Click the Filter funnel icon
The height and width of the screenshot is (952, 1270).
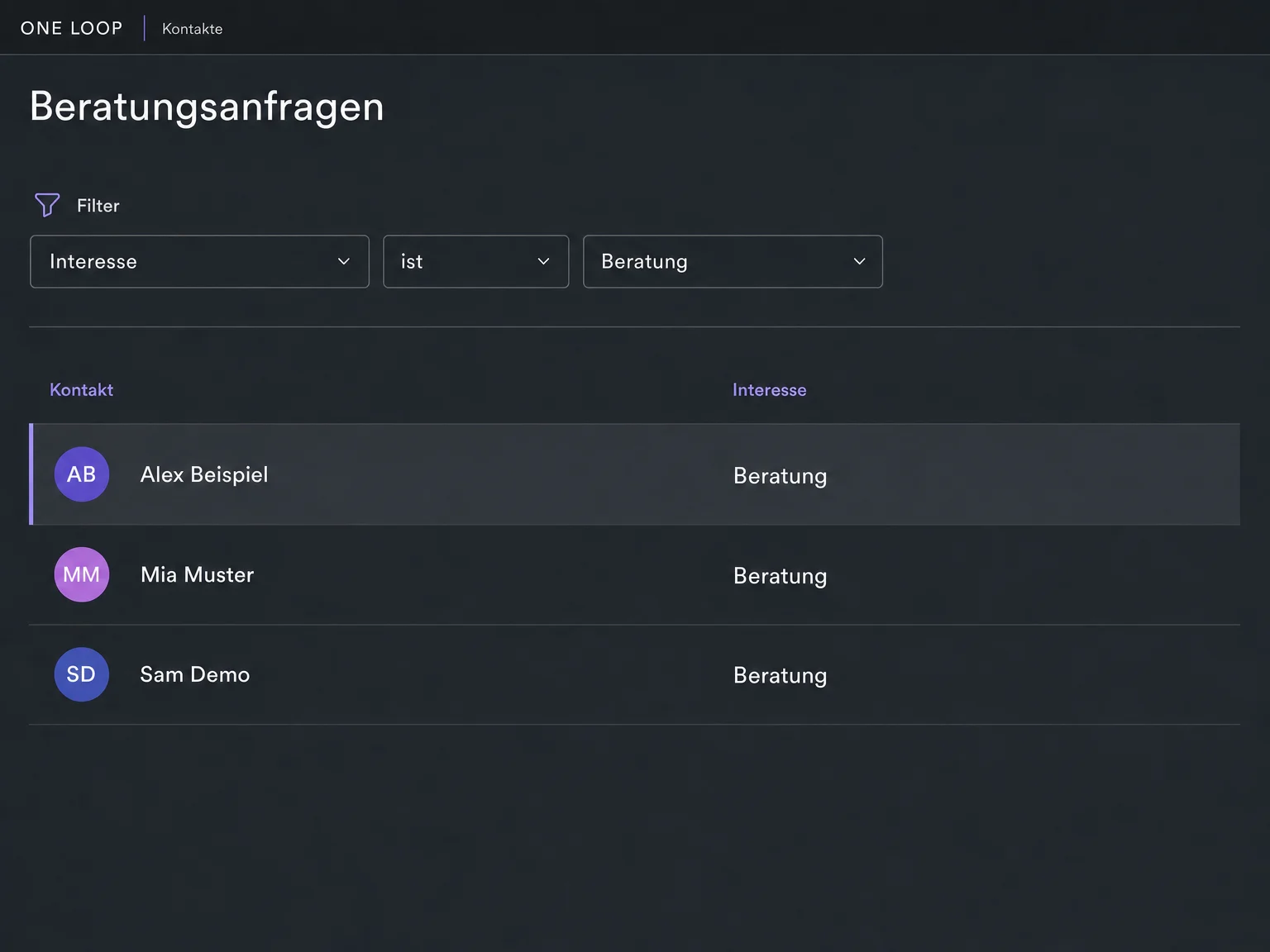(47, 205)
